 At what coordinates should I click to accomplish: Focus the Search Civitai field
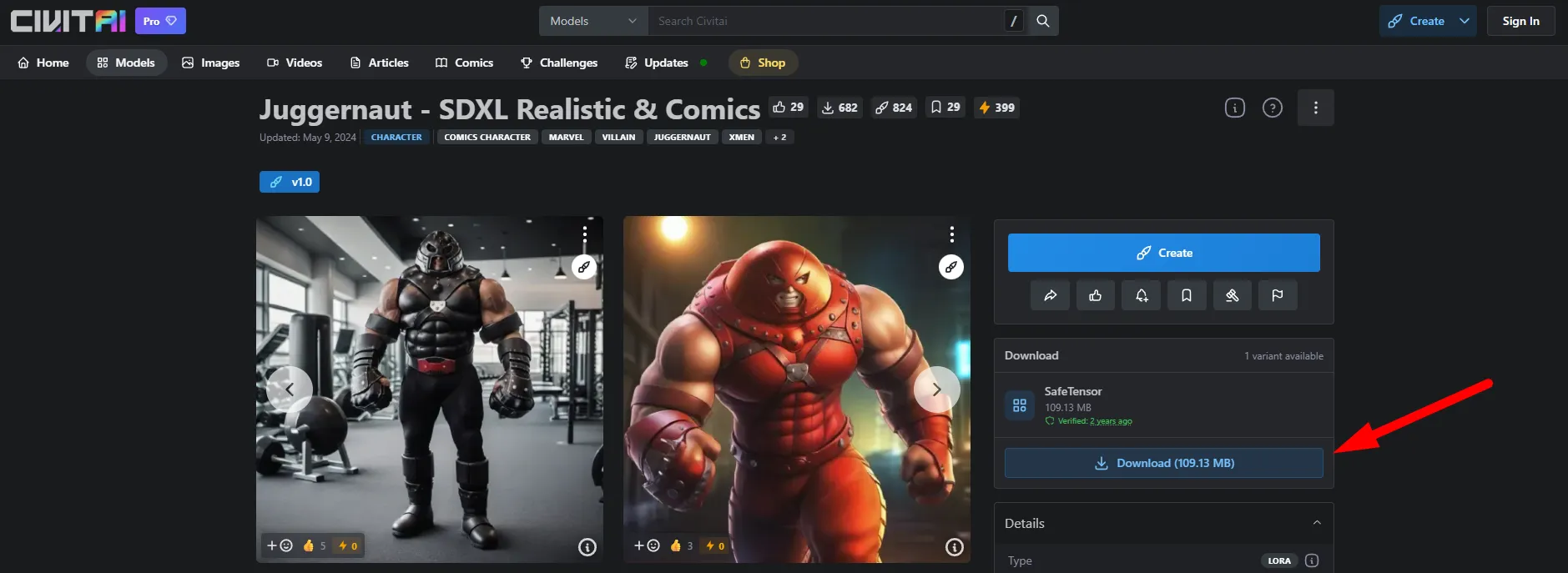click(x=826, y=21)
